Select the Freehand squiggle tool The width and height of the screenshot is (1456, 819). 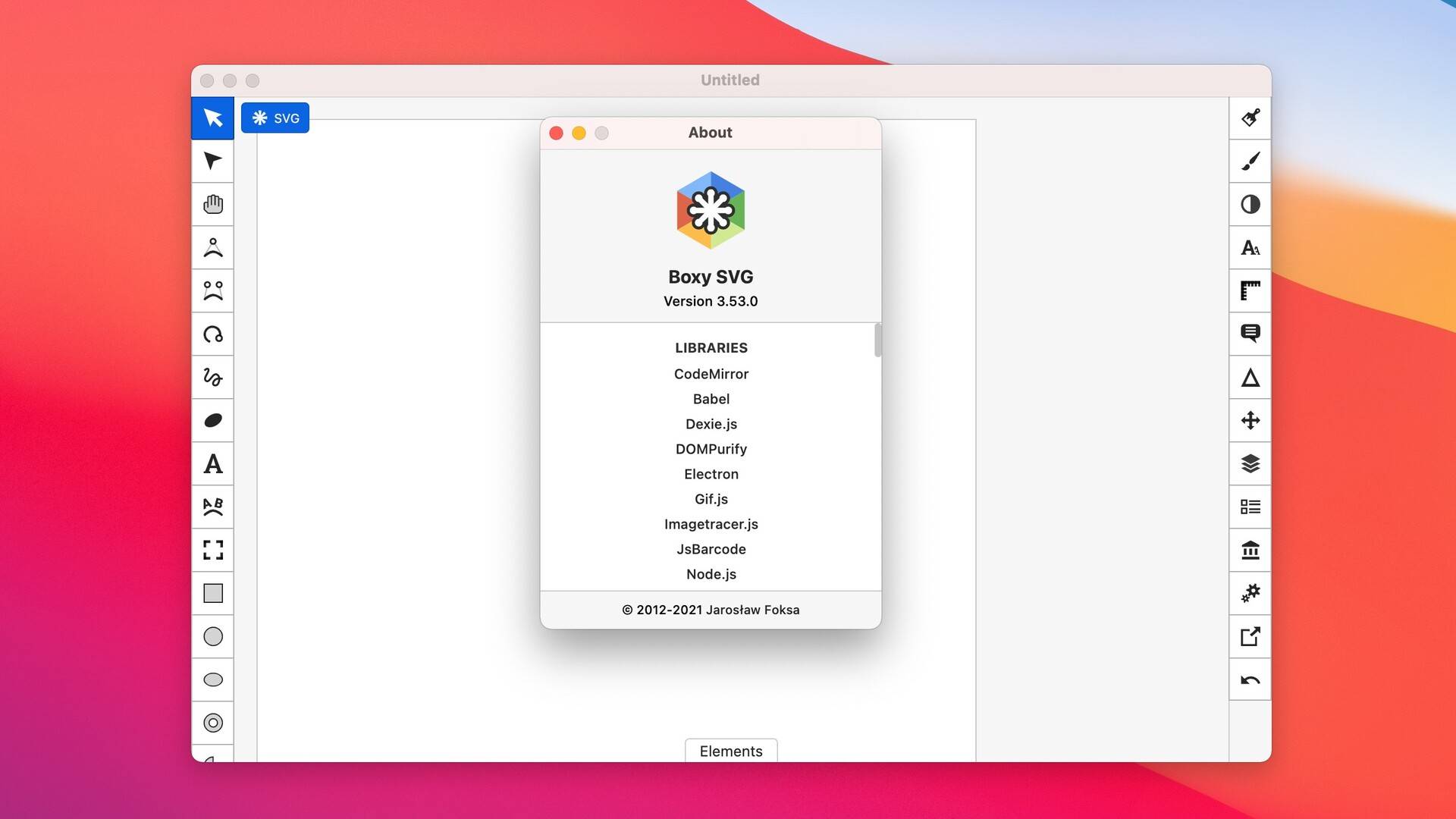pos(212,377)
